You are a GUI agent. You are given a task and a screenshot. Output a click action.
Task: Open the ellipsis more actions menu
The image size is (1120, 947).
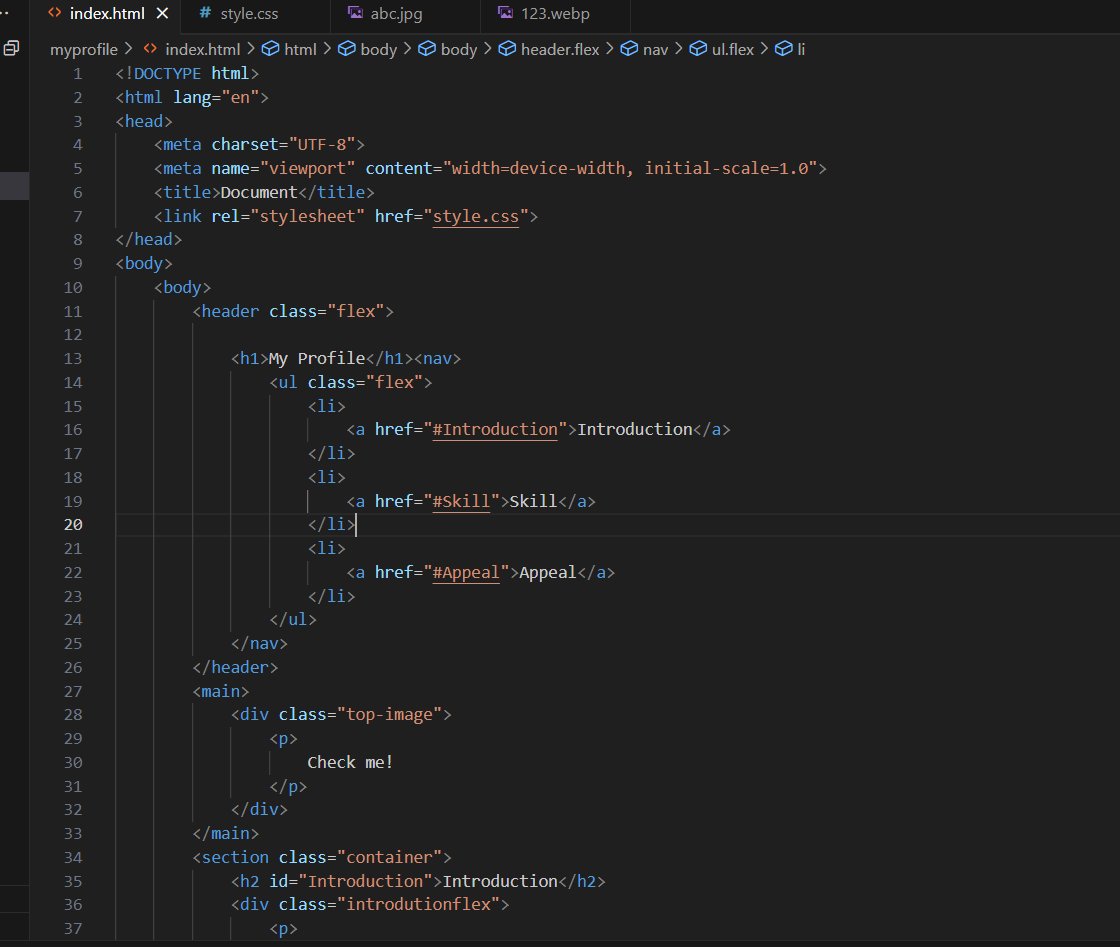coord(5,13)
